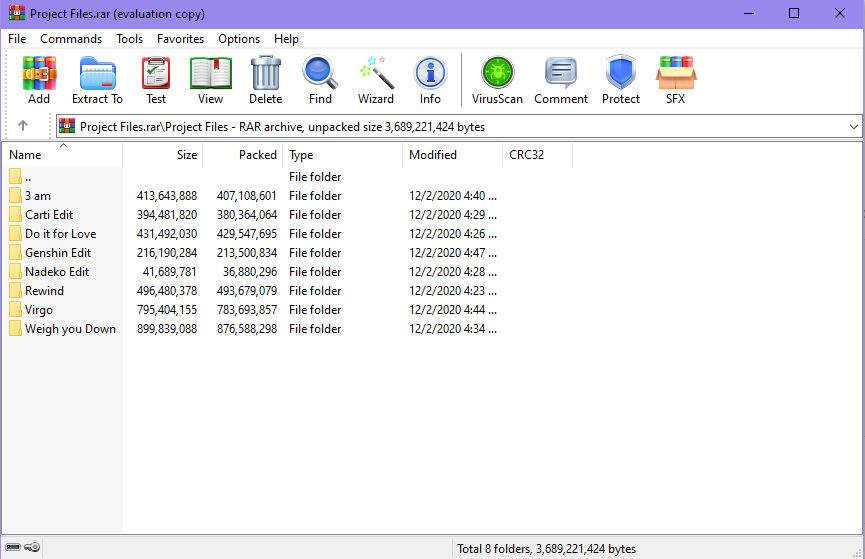Open the Tools menu
The image size is (865, 559).
pos(130,39)
